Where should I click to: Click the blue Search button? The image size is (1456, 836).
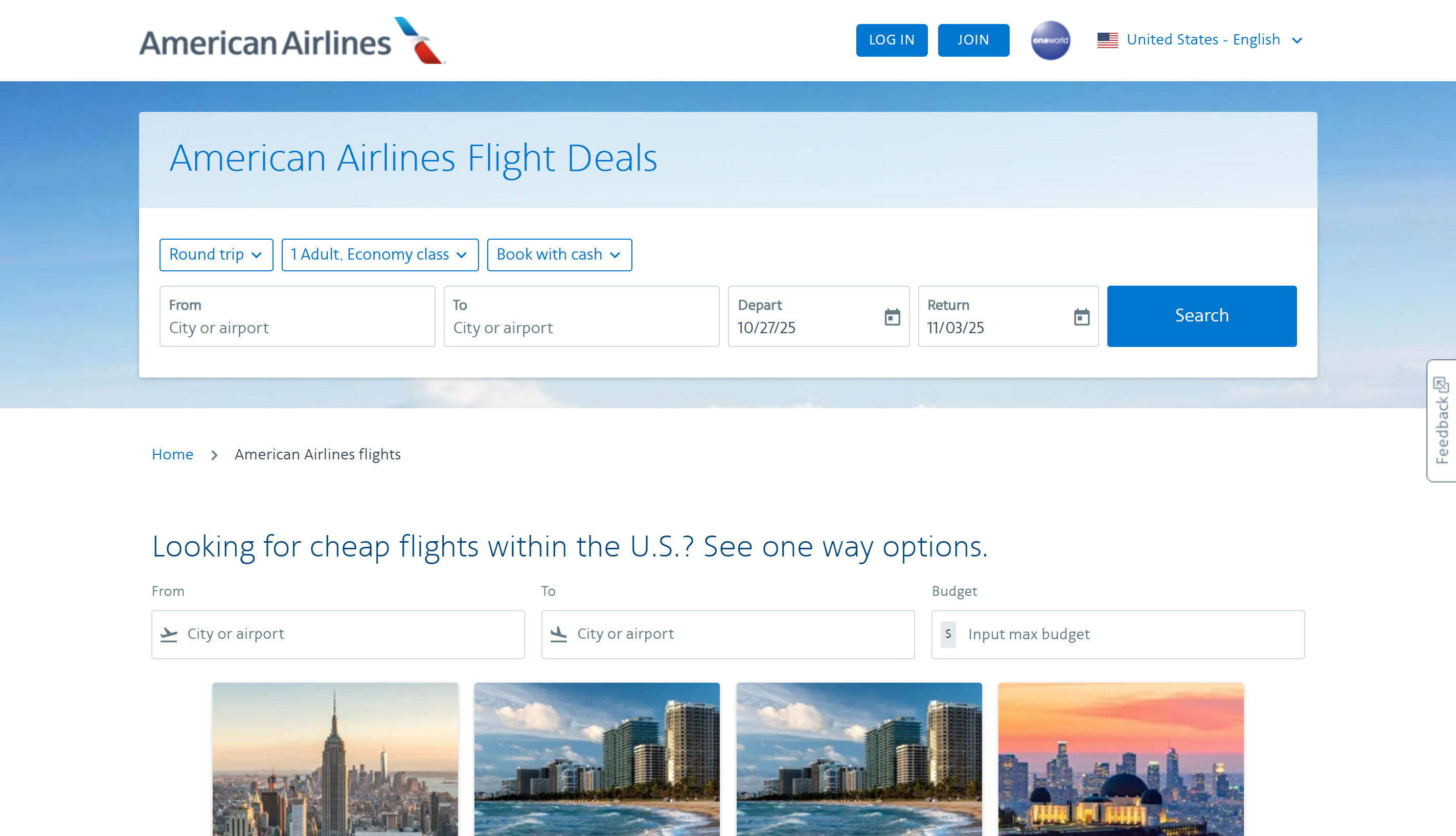(x=1201, y=316)
